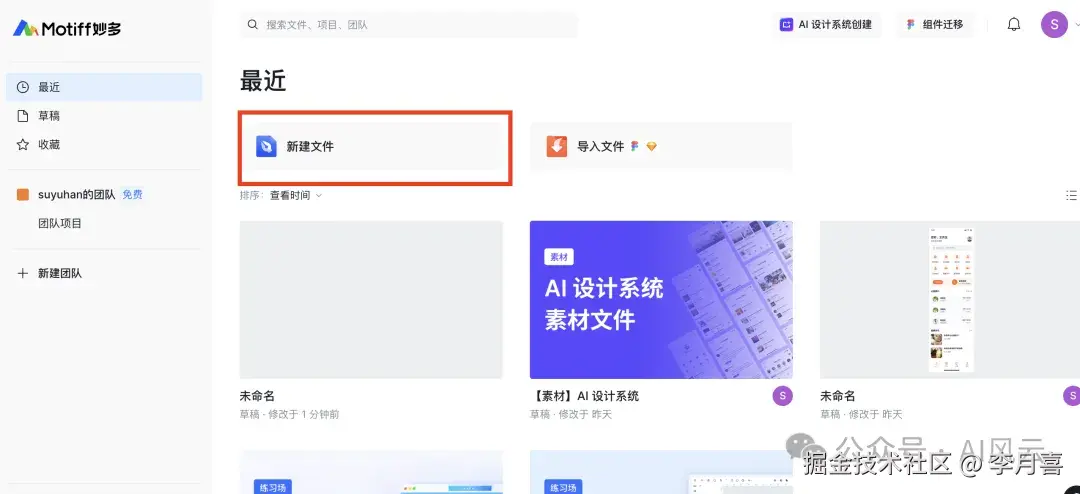Open the 查看时间 sort dropdown
This screenshot has height=494, width=1080.
[295, 195]
